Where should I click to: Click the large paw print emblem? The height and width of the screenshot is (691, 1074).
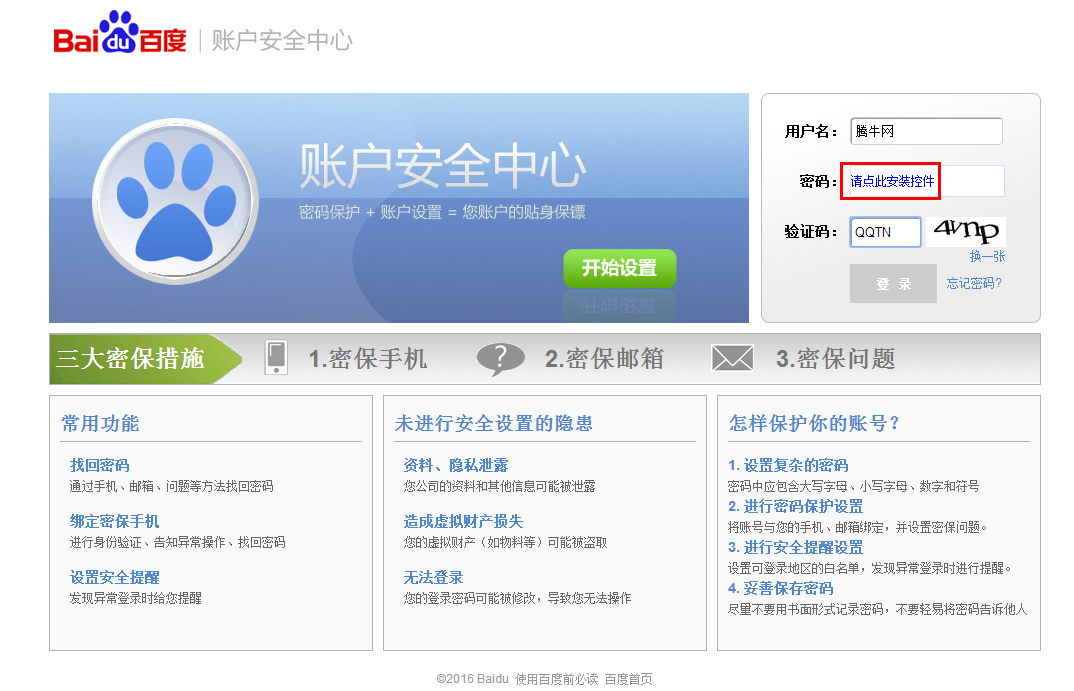click(175, 201)
